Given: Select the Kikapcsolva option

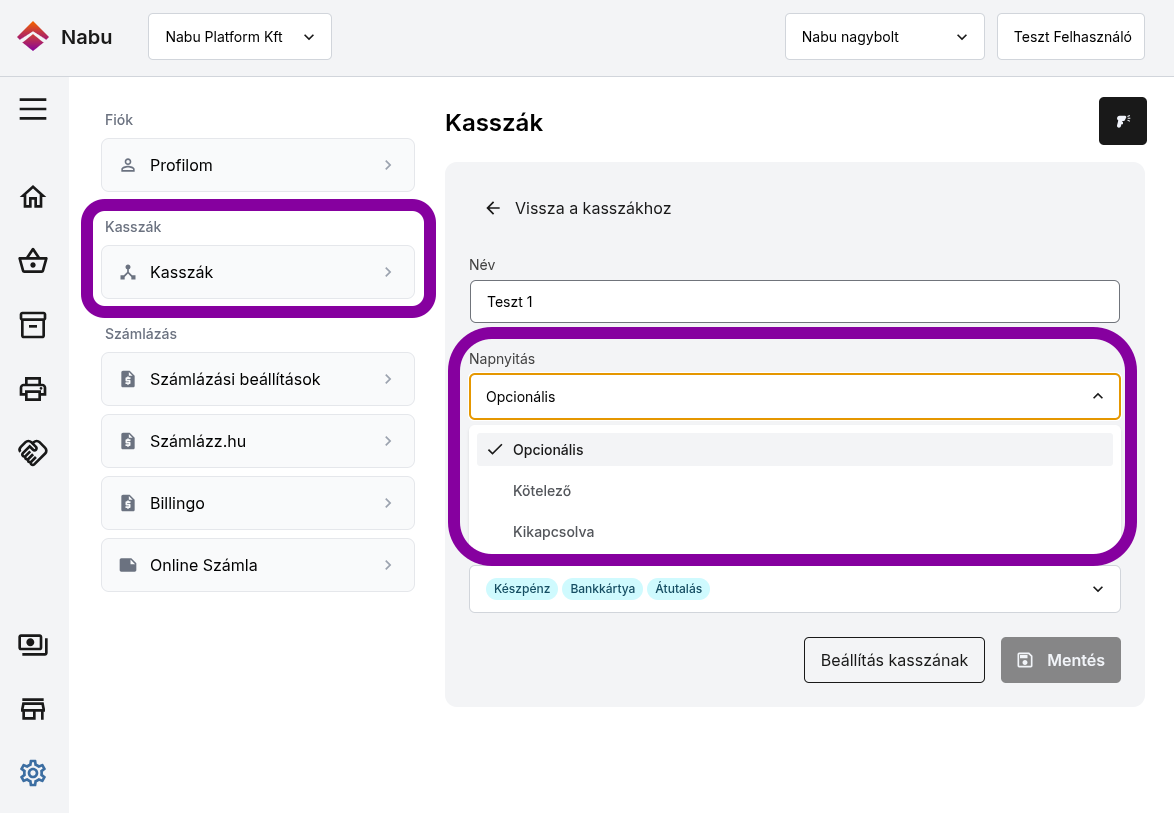Looking at the screenshot, I should tap(794, 532).
